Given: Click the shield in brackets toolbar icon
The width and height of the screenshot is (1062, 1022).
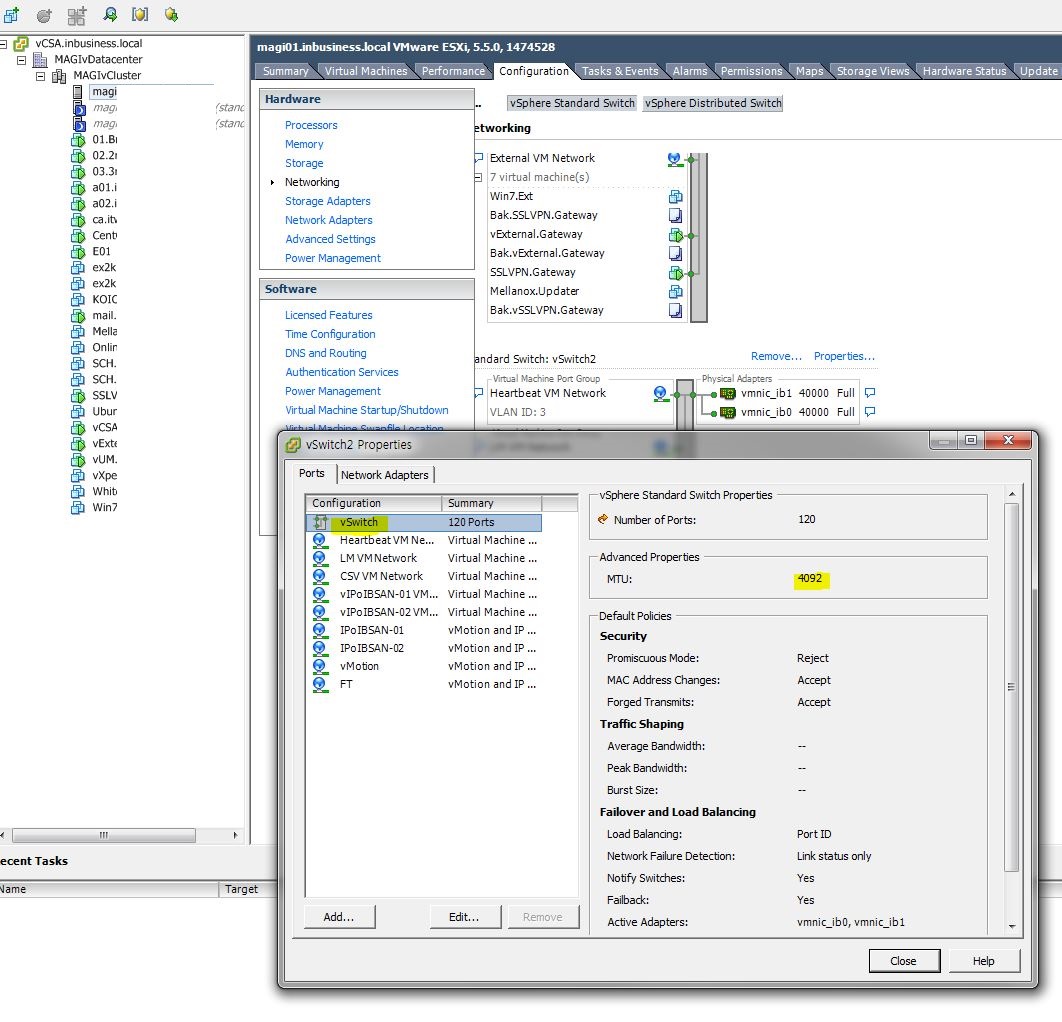Looking at the screenshot, I should coord(140,14).
